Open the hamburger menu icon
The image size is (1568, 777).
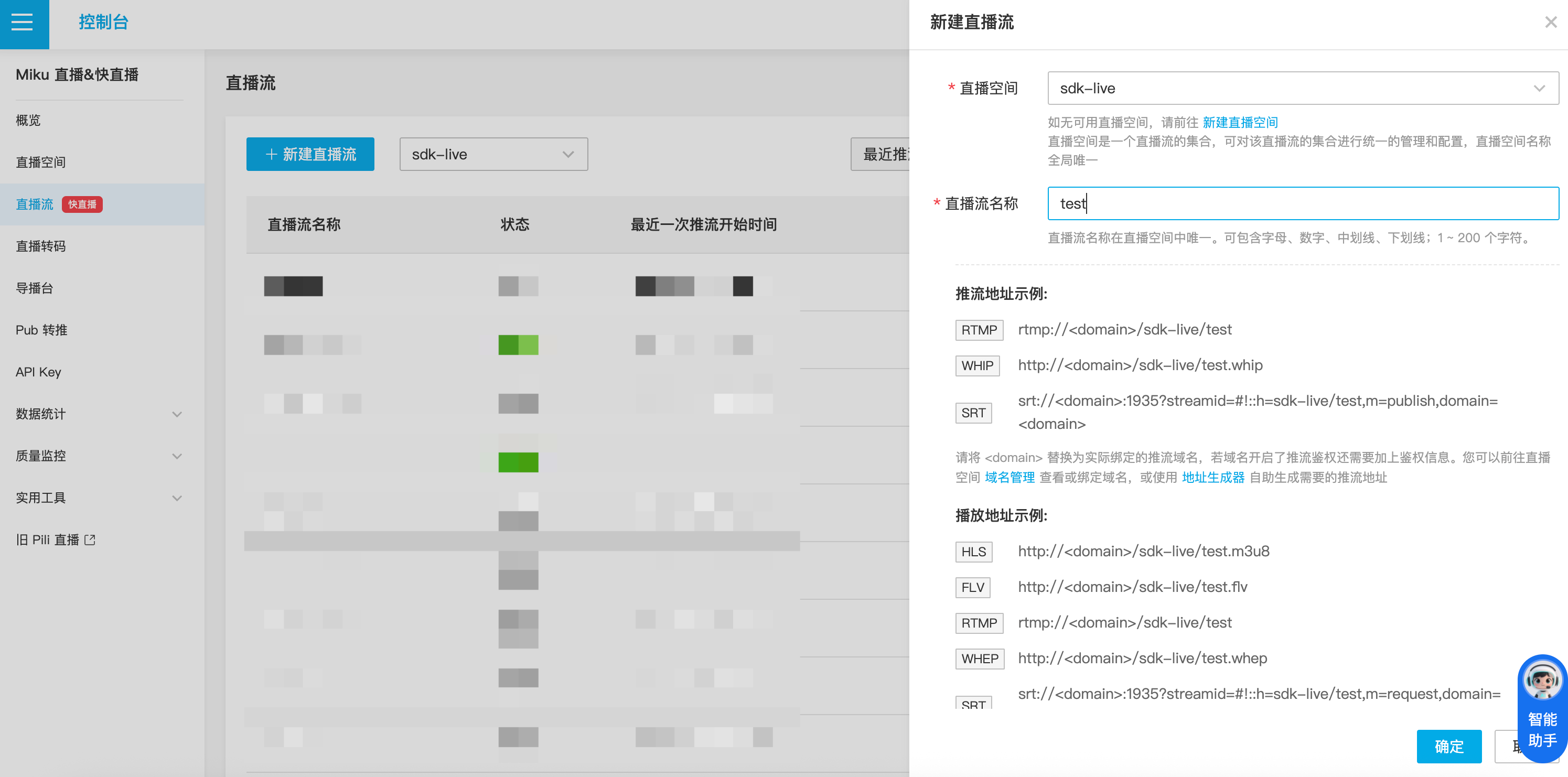(23, 23)
